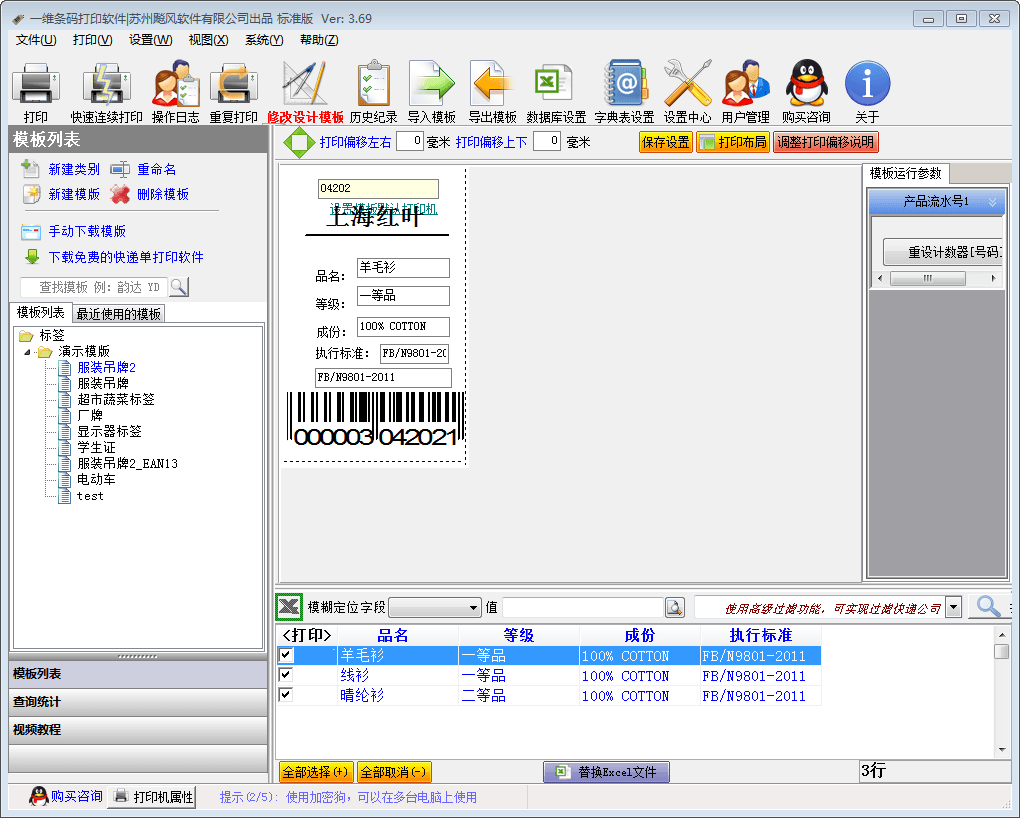
Task: Toggle print checkbox for 晴纶衫 row
Action: pos(286,694)
